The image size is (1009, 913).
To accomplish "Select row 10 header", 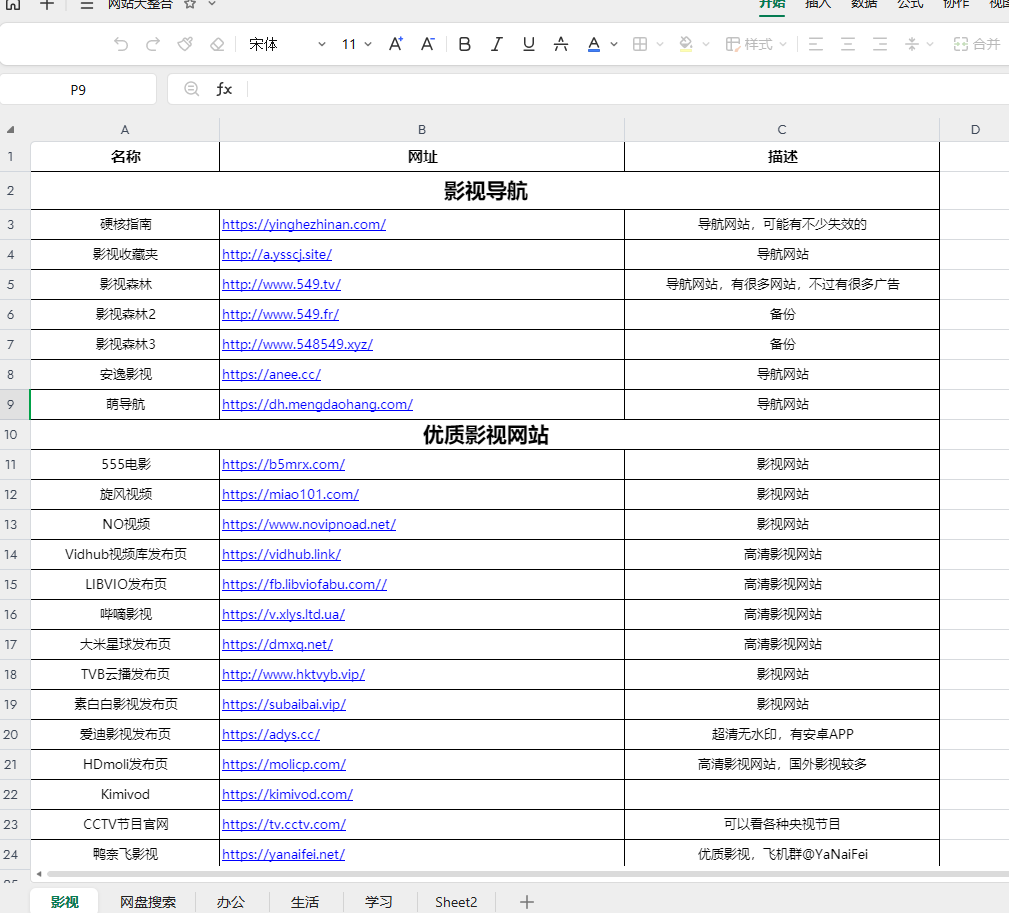I will tap(11, 434).
